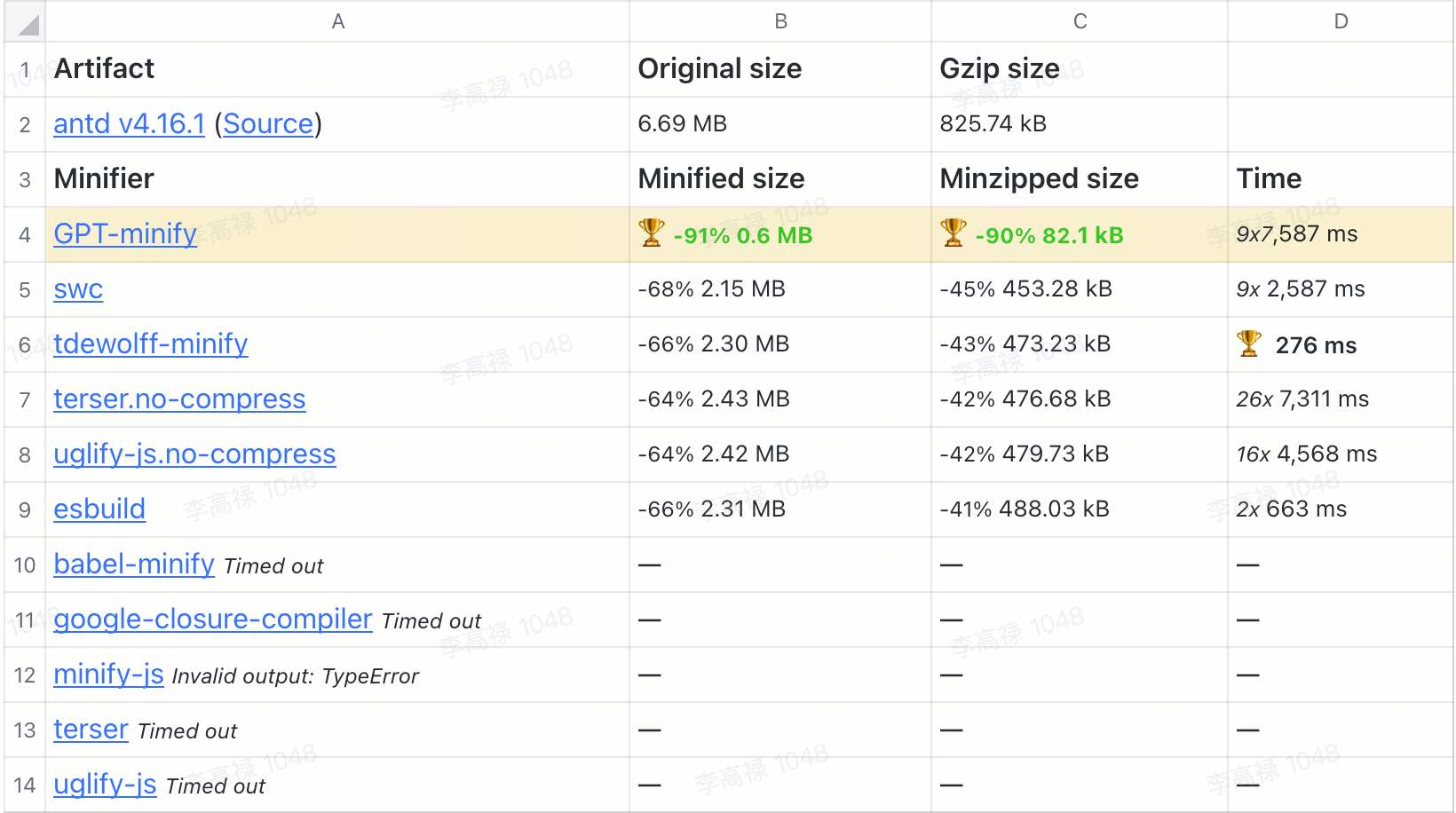Click the trophy icon in Minified size cell

point(651,233)
